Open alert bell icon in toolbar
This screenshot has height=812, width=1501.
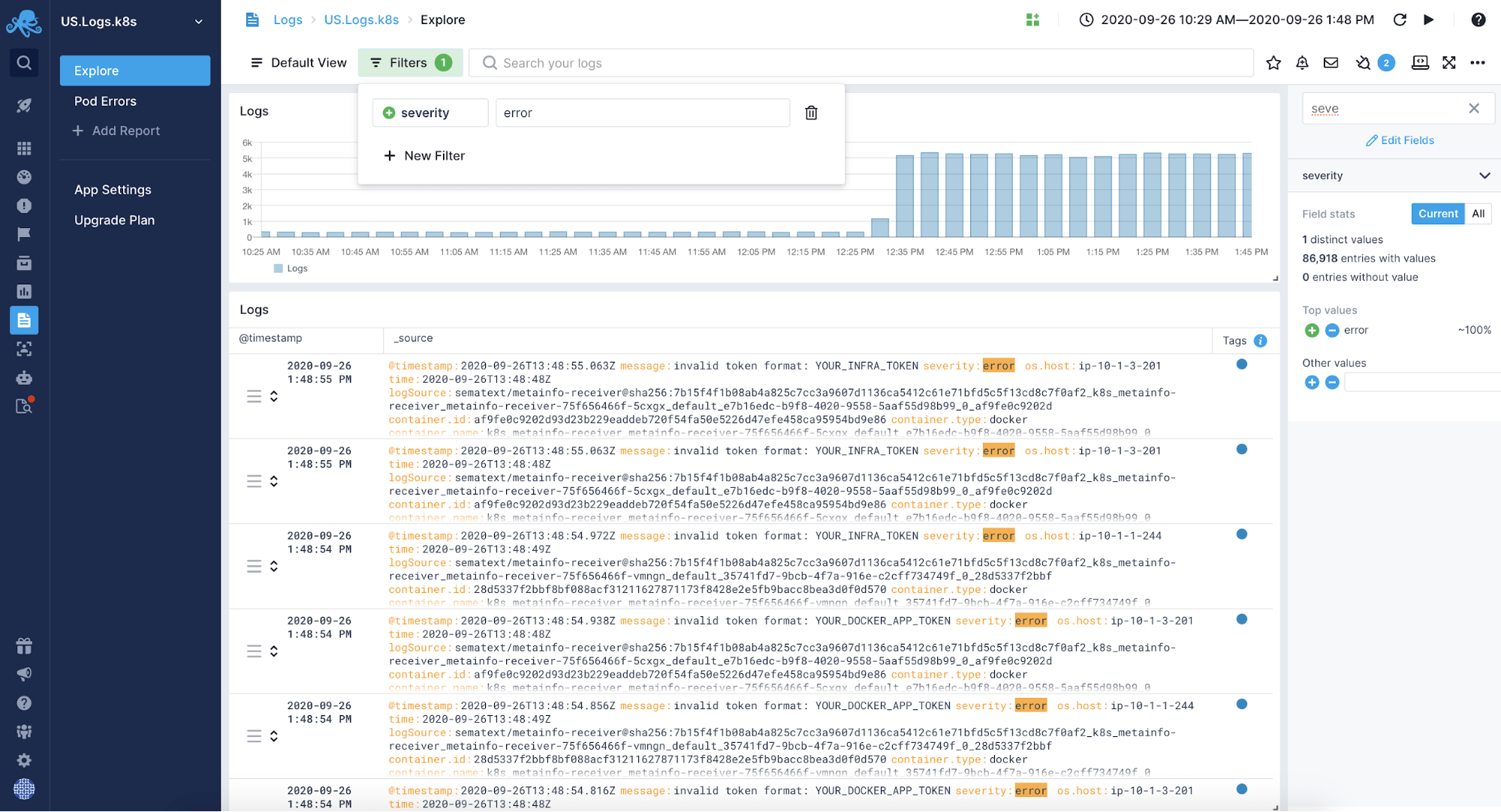pos(1302,63)
